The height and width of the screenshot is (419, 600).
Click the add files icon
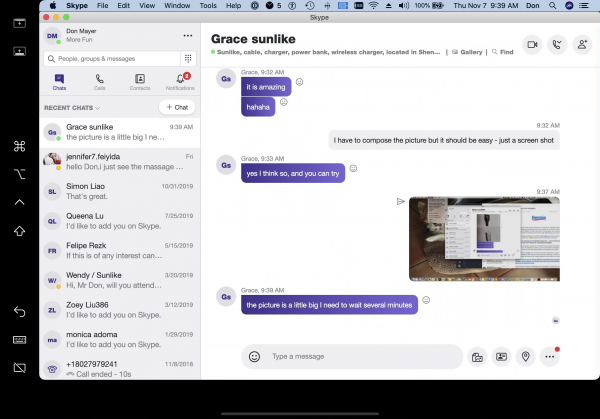[477, 356]
